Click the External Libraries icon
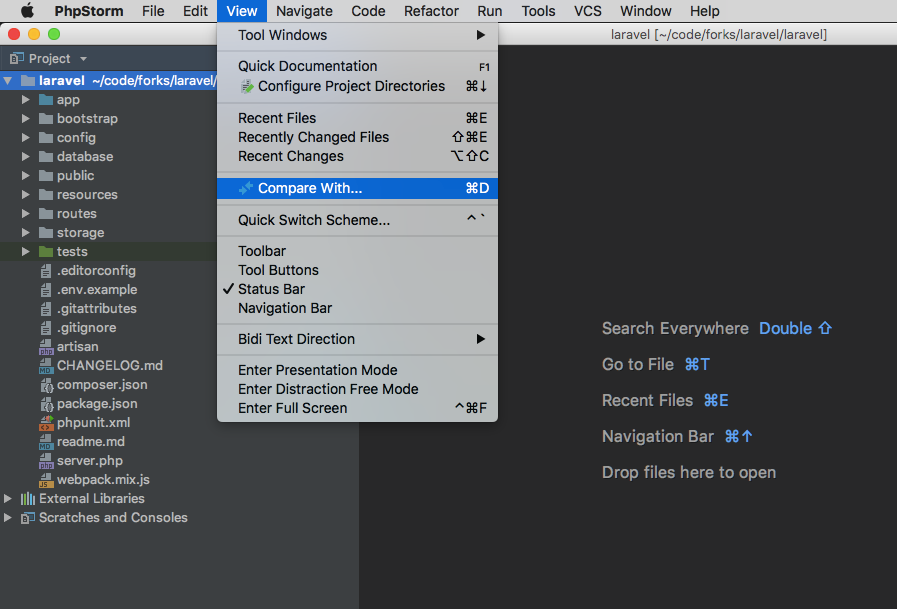Image resolution: width=897 pixels, height=609 pixels. pos(27,499)
